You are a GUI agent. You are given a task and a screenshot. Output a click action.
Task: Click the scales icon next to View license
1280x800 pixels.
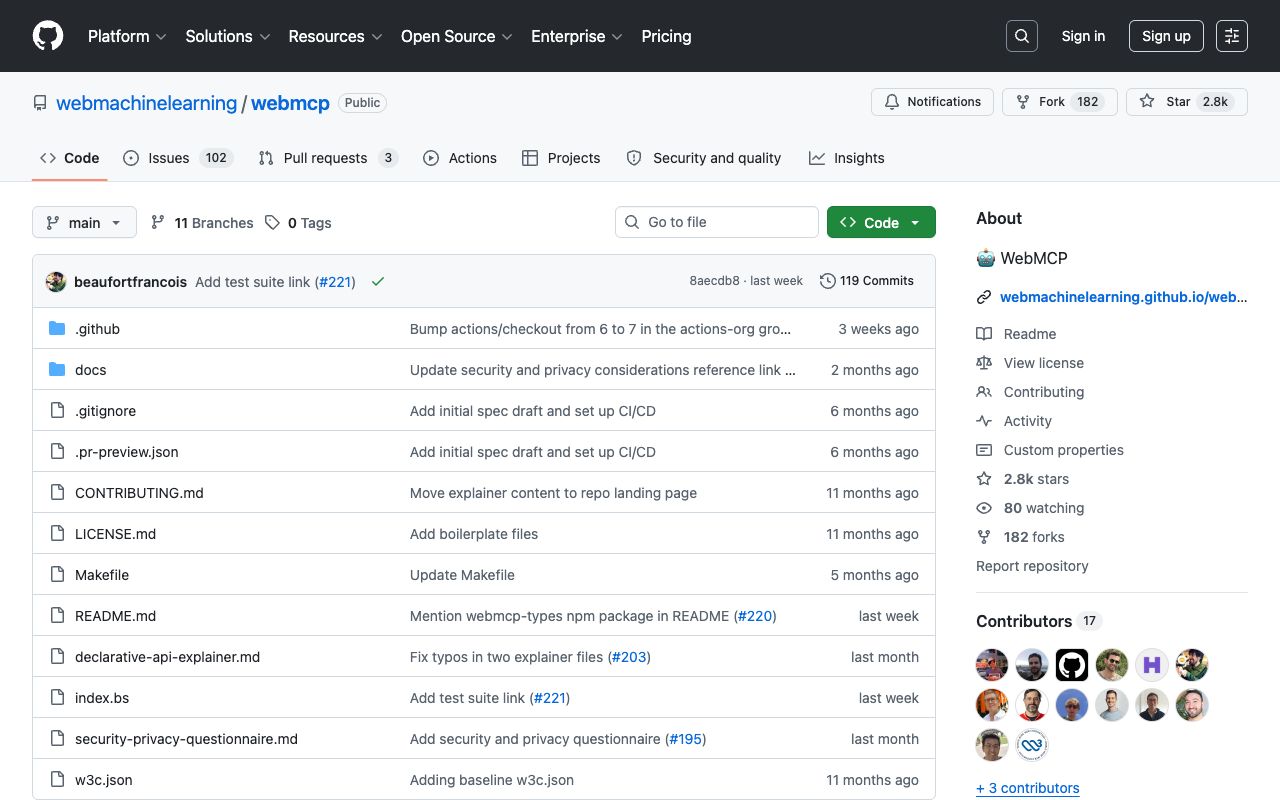tap(984, 363)
